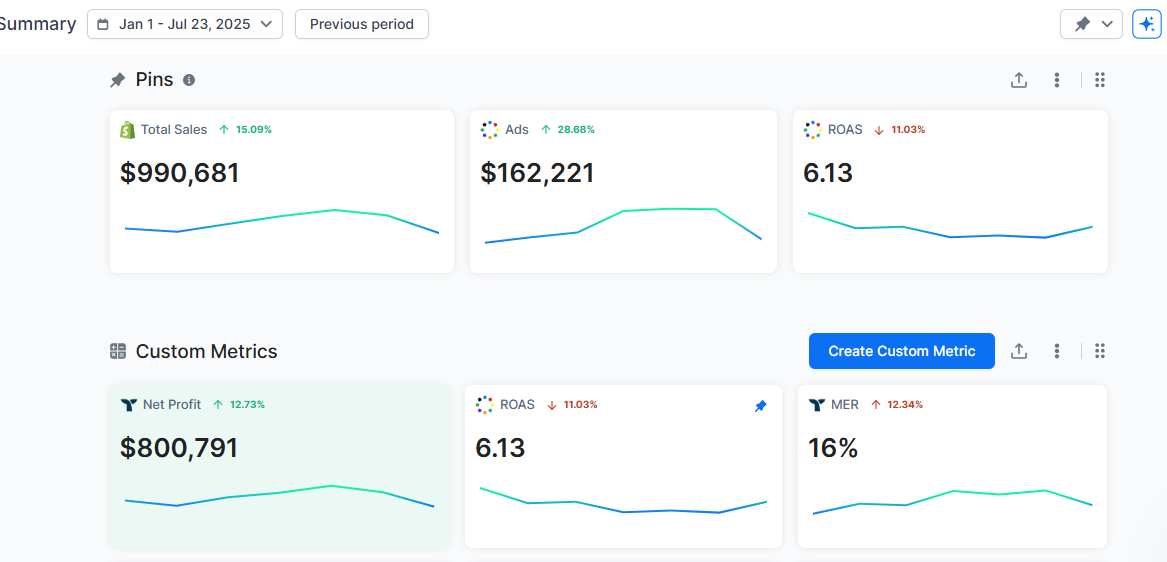This screenshot has width=1167, height=562.
Task: Click the AI sparkle icon top right
Action: (x=1146, y=24)
